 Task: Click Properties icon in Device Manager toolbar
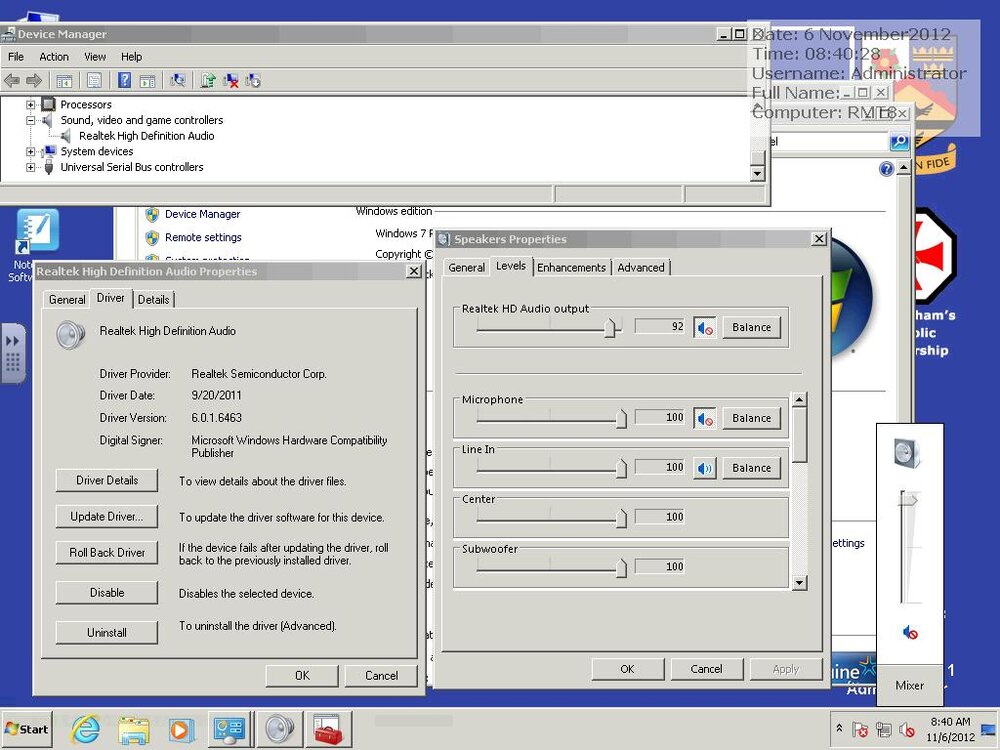(94, 80)
